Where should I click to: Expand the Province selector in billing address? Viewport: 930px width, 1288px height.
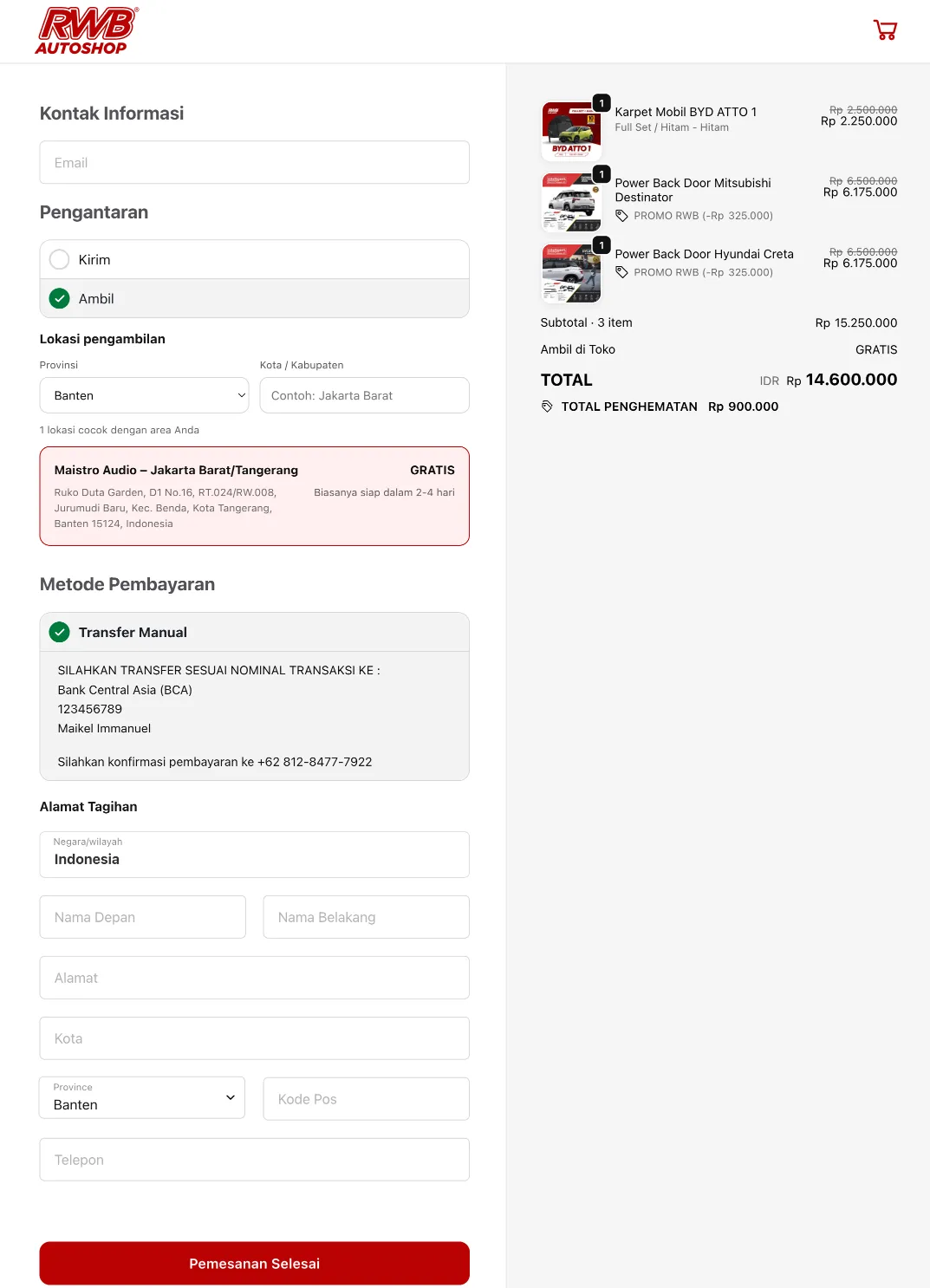click(x=141, y=1097)
